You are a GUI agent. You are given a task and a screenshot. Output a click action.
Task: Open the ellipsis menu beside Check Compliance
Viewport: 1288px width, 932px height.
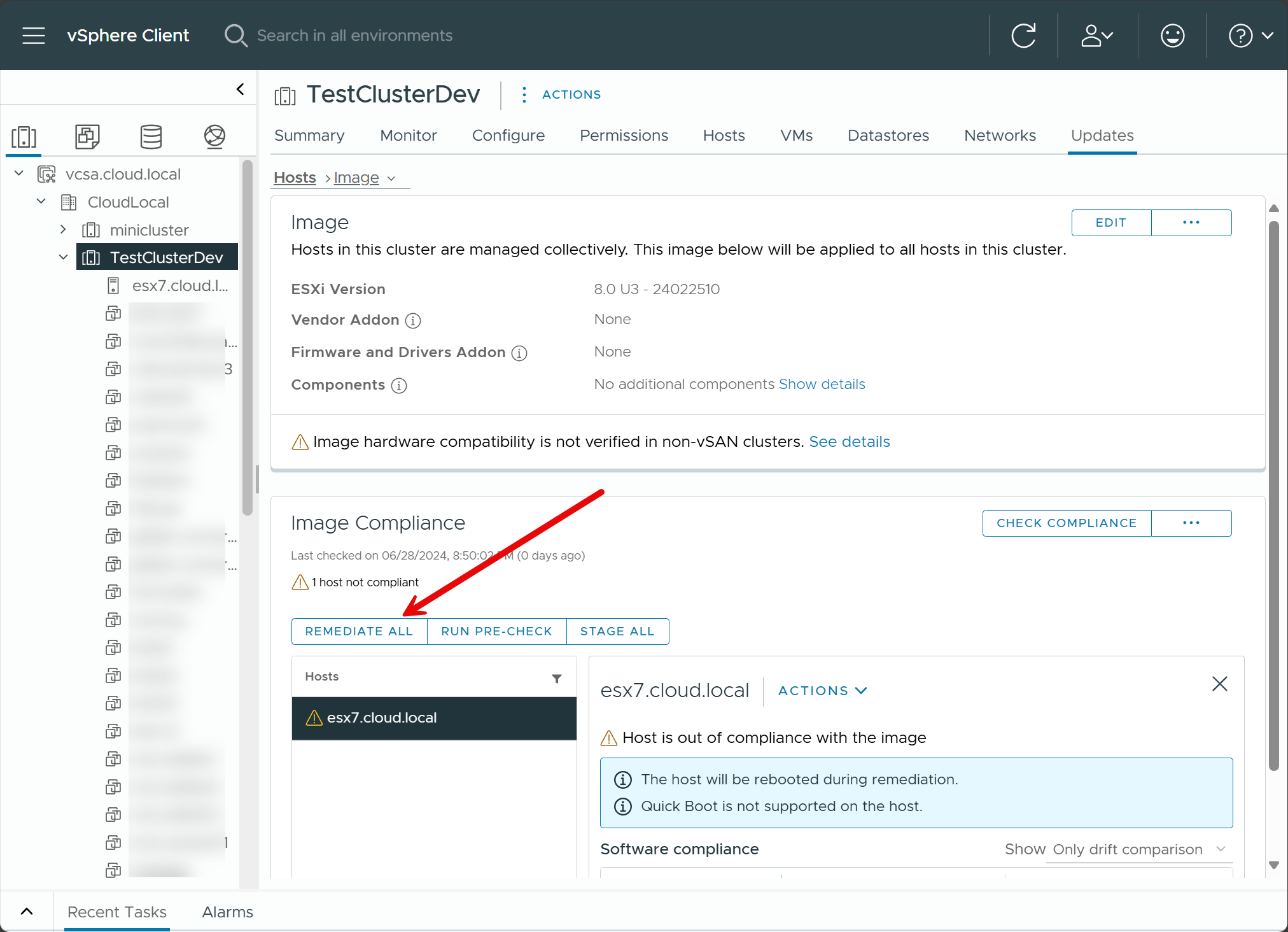click(1191, 523)
